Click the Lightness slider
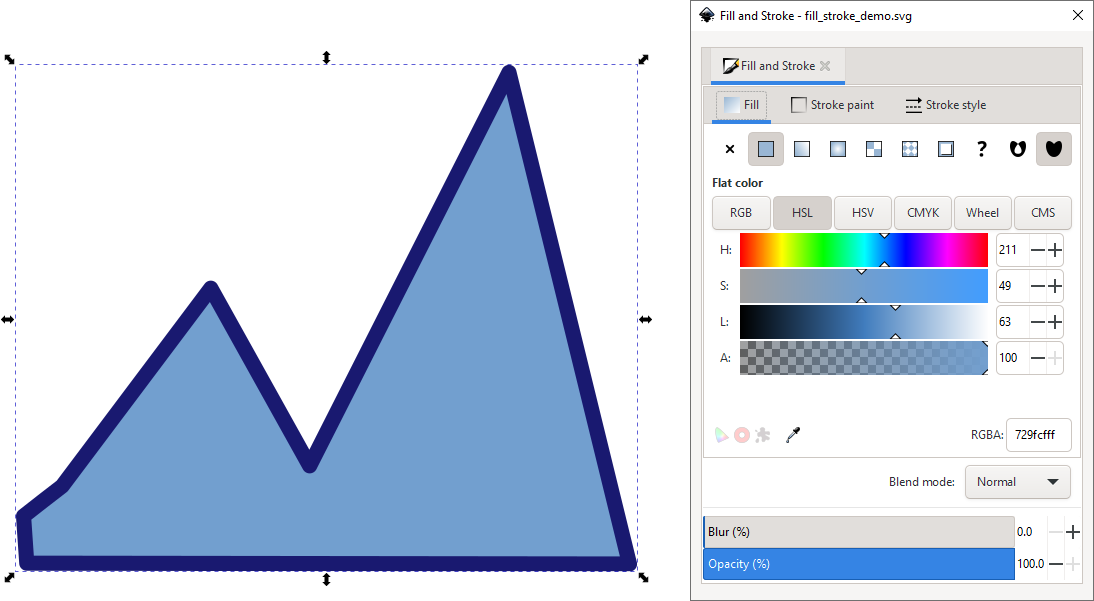Screen dimensions: 1094x601 [x=864, y=322]
